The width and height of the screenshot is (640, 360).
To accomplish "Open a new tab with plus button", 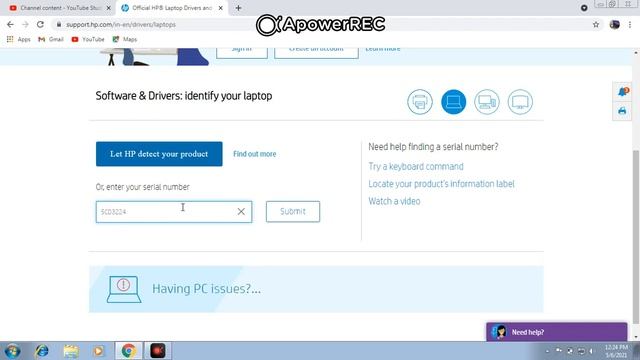I will 238,8.
